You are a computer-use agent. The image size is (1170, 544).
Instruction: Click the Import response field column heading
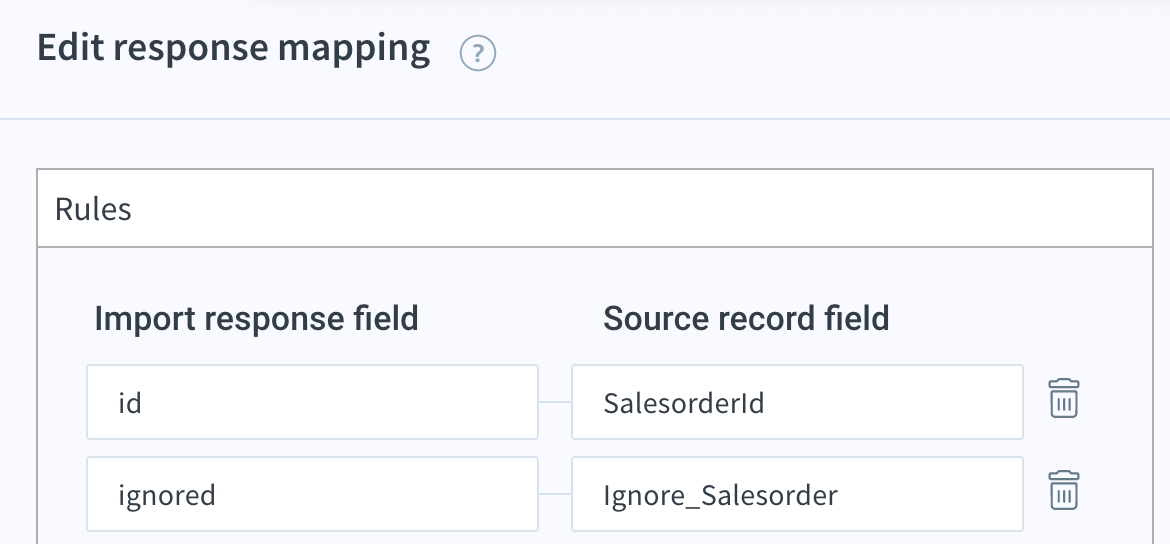click(256, 319)
